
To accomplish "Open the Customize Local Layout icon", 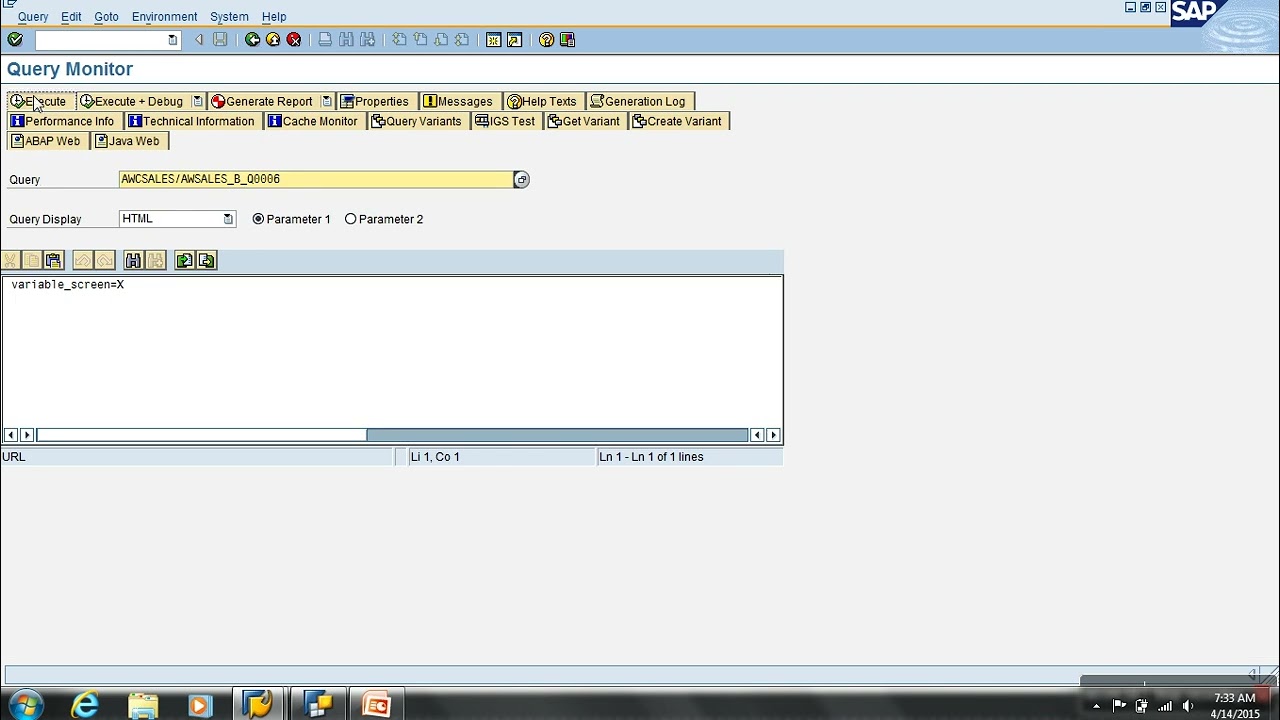I will point(567,40).
